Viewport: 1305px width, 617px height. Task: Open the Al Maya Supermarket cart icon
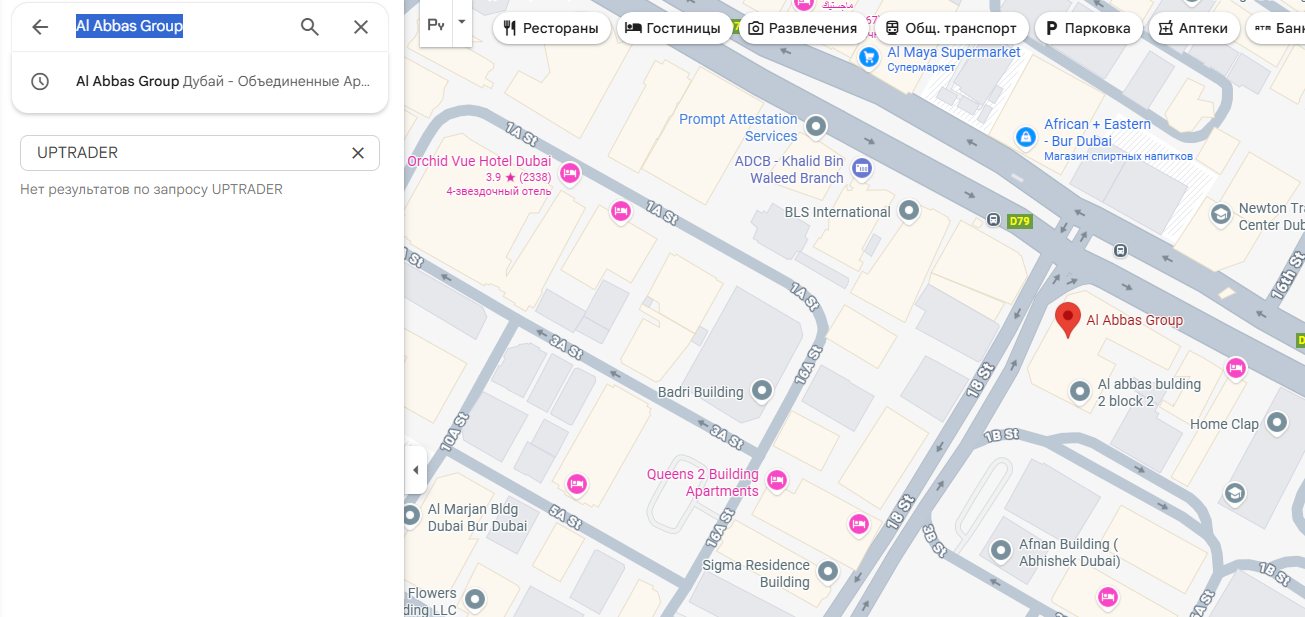869,59
